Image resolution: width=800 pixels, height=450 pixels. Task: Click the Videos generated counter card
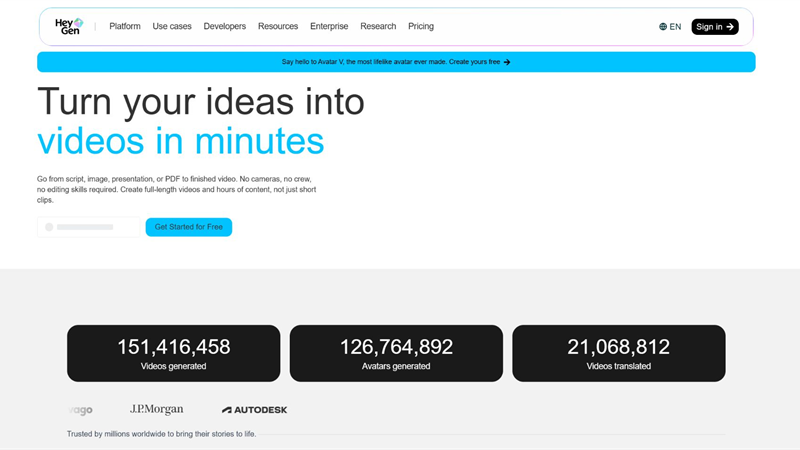tap(173, 353)
